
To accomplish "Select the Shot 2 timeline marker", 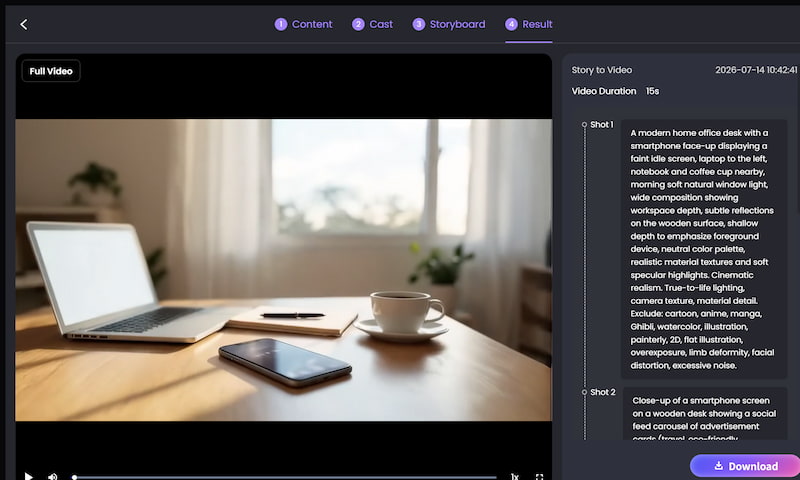I will 584,392.
